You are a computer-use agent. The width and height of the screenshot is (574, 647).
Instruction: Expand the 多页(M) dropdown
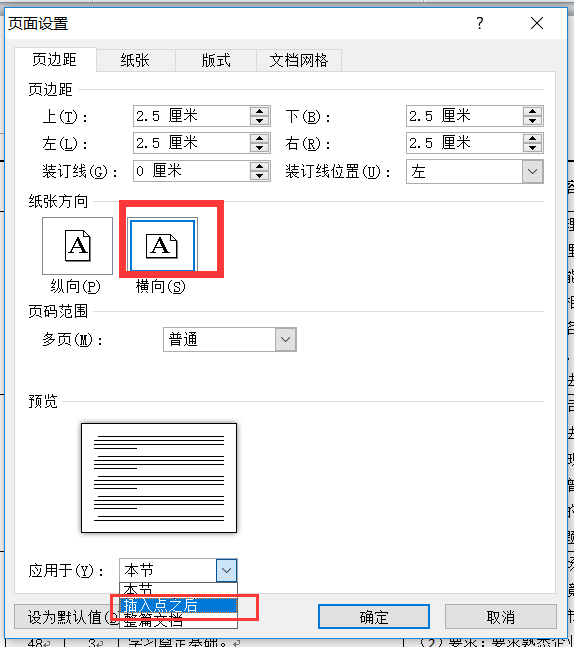(286, 340)
